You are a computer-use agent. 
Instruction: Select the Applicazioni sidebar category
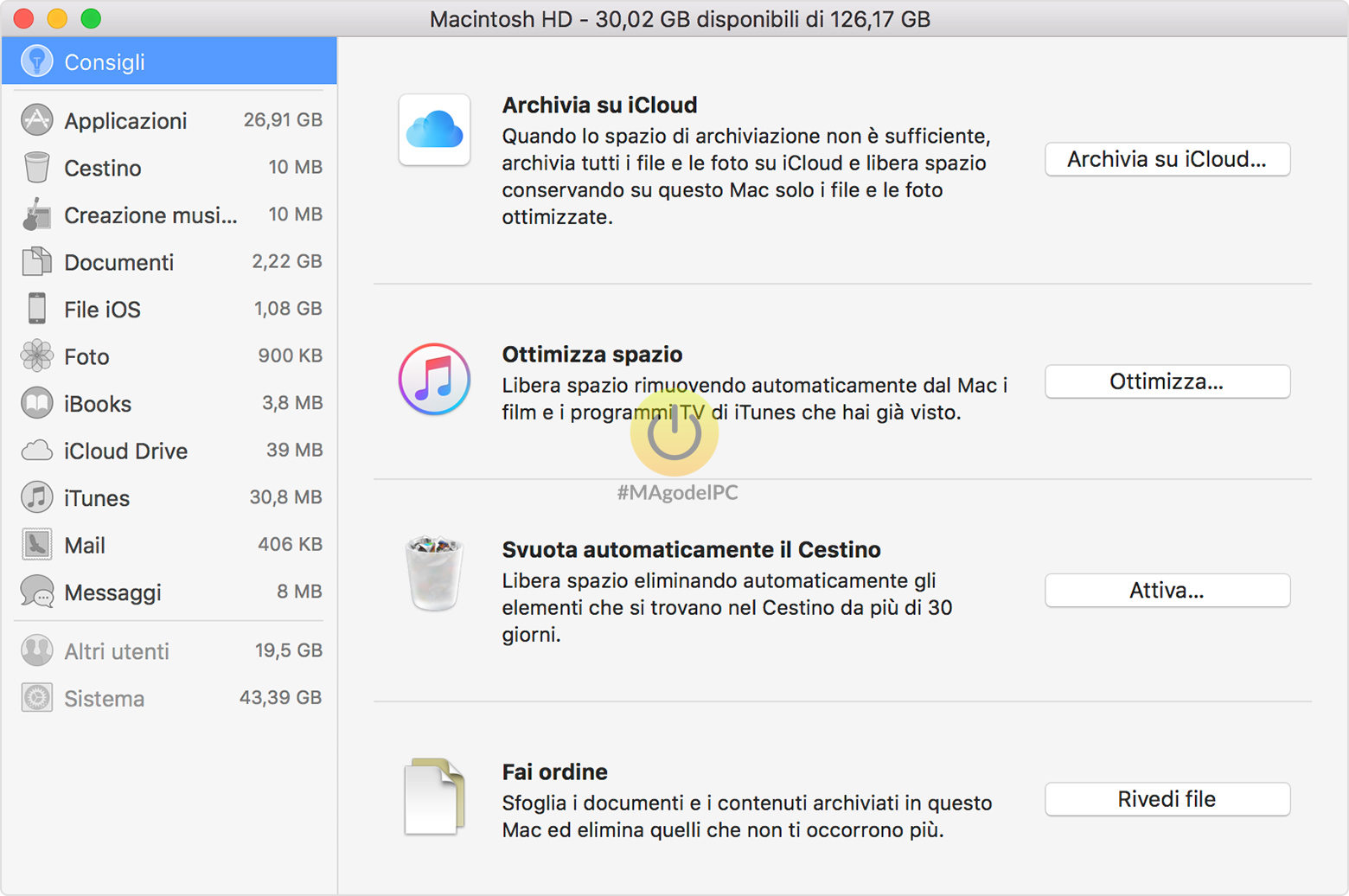(170, 120)
